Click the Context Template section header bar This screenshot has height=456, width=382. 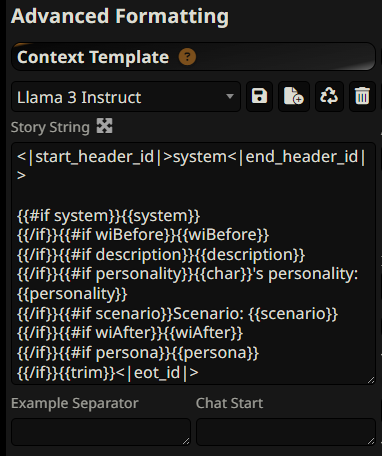[x=193, y=57]
